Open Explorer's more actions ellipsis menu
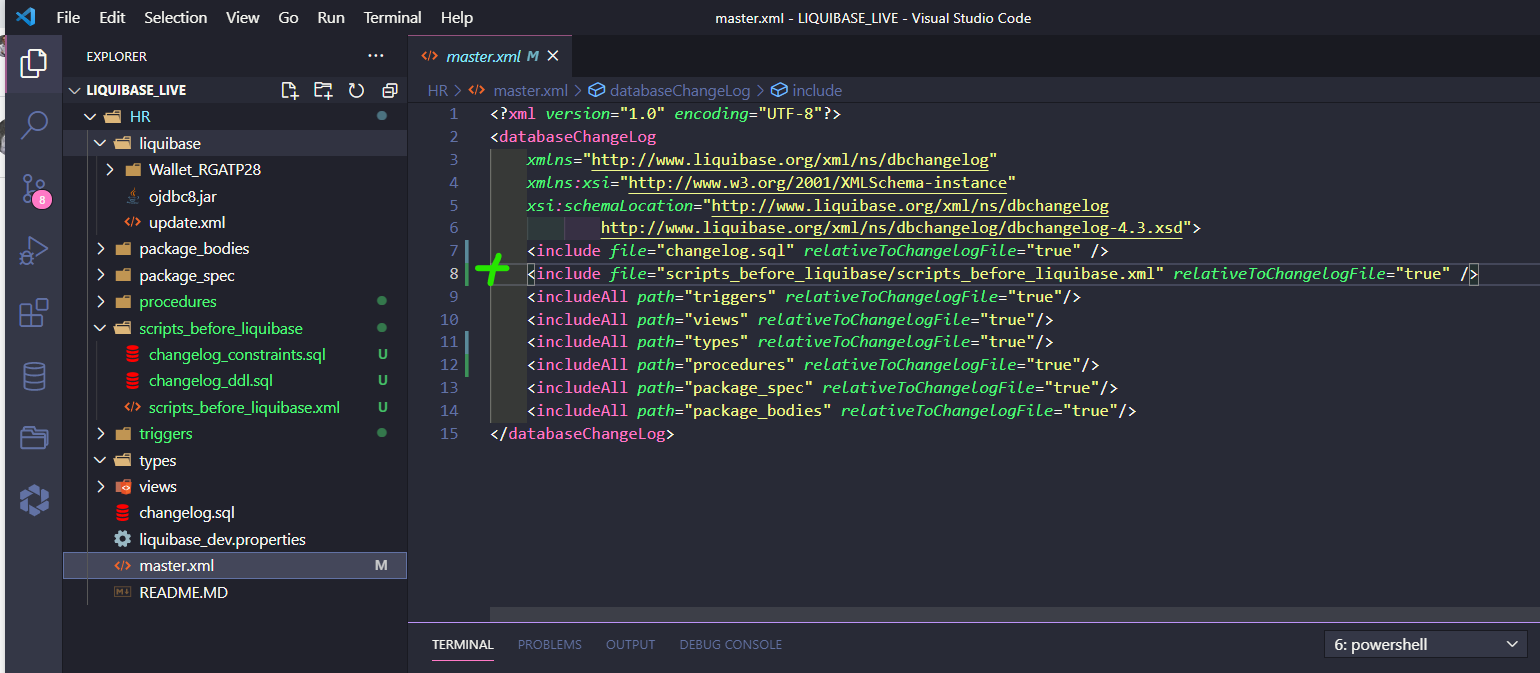This screenshot has height=673, width=1540. pyautogui.click(x=375, y=56)
